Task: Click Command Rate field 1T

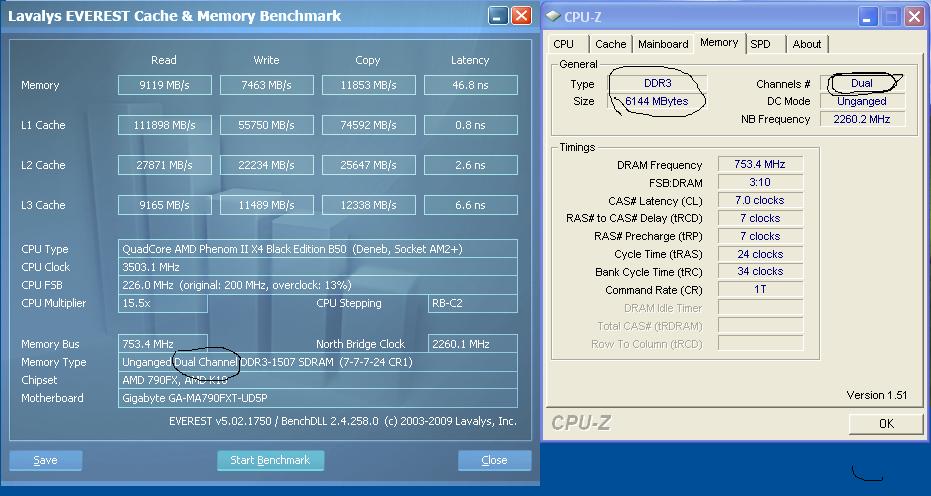Action: point(761,289)
